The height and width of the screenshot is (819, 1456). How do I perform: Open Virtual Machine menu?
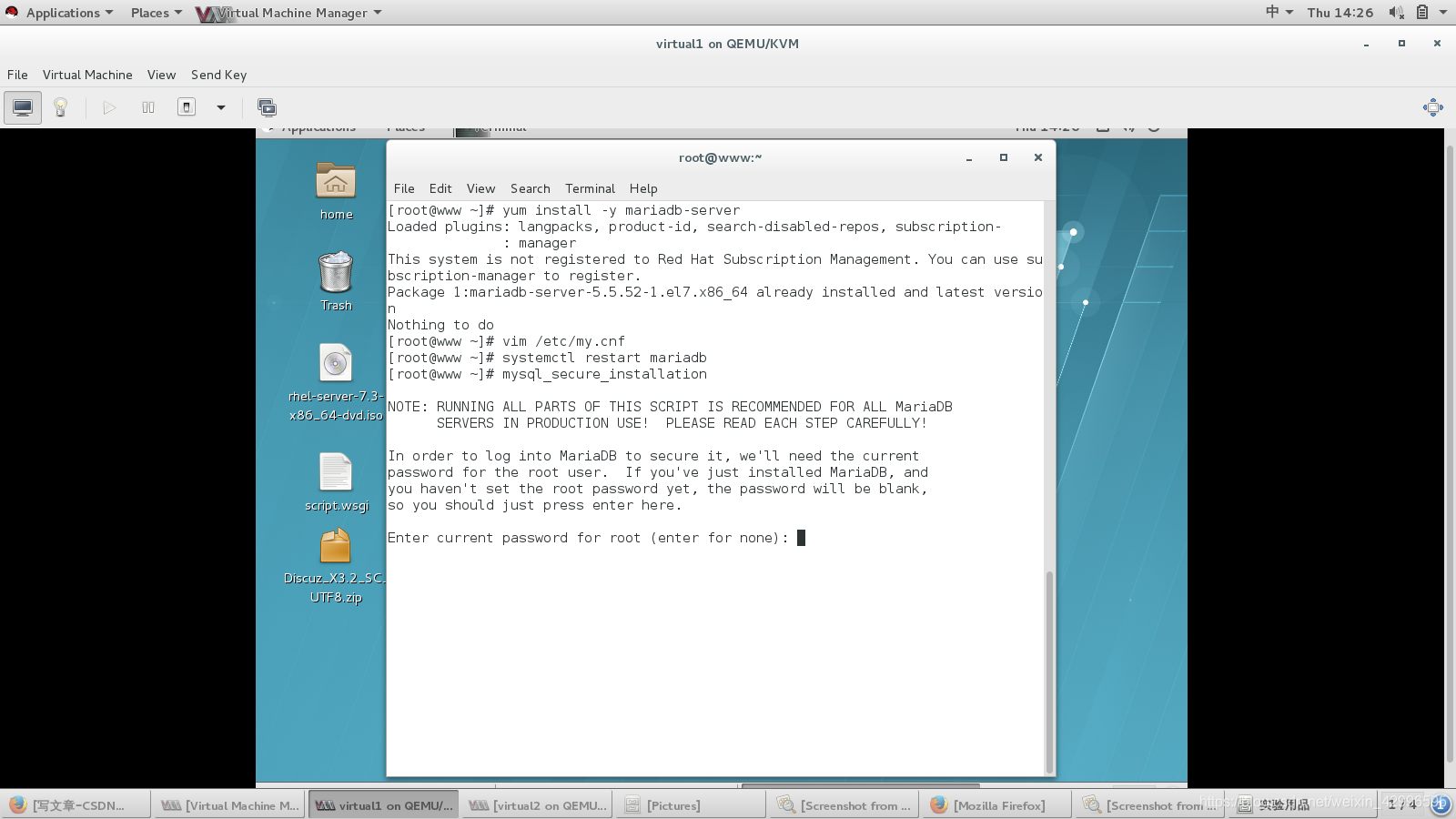point(87,75)
